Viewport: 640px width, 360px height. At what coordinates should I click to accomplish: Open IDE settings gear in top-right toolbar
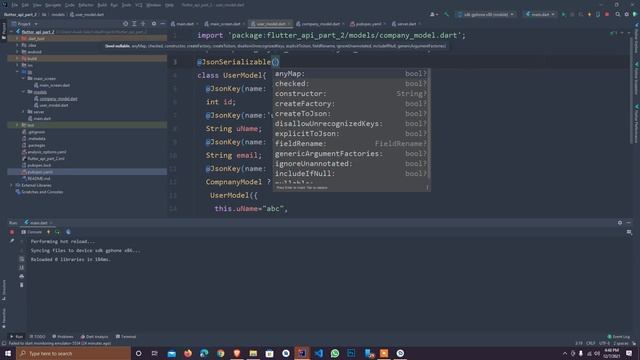click(x=627, y=14)
